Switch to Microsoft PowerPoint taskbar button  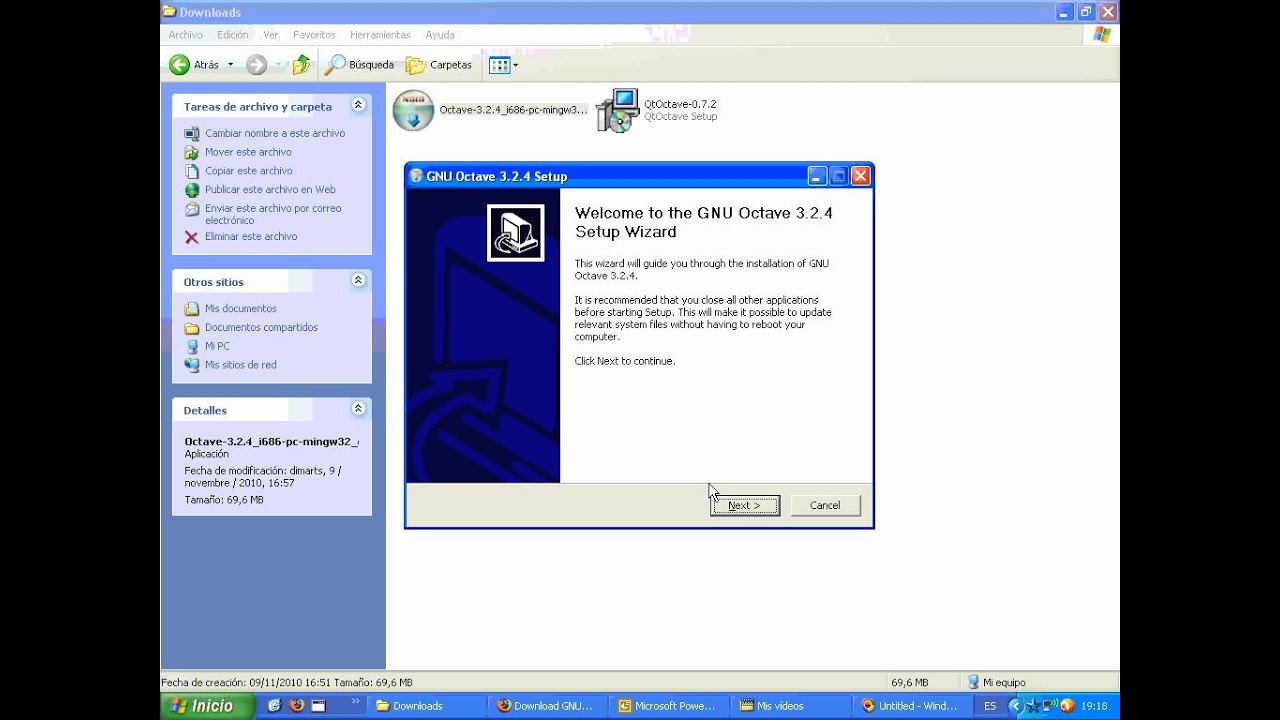click(x=670, y=706)
